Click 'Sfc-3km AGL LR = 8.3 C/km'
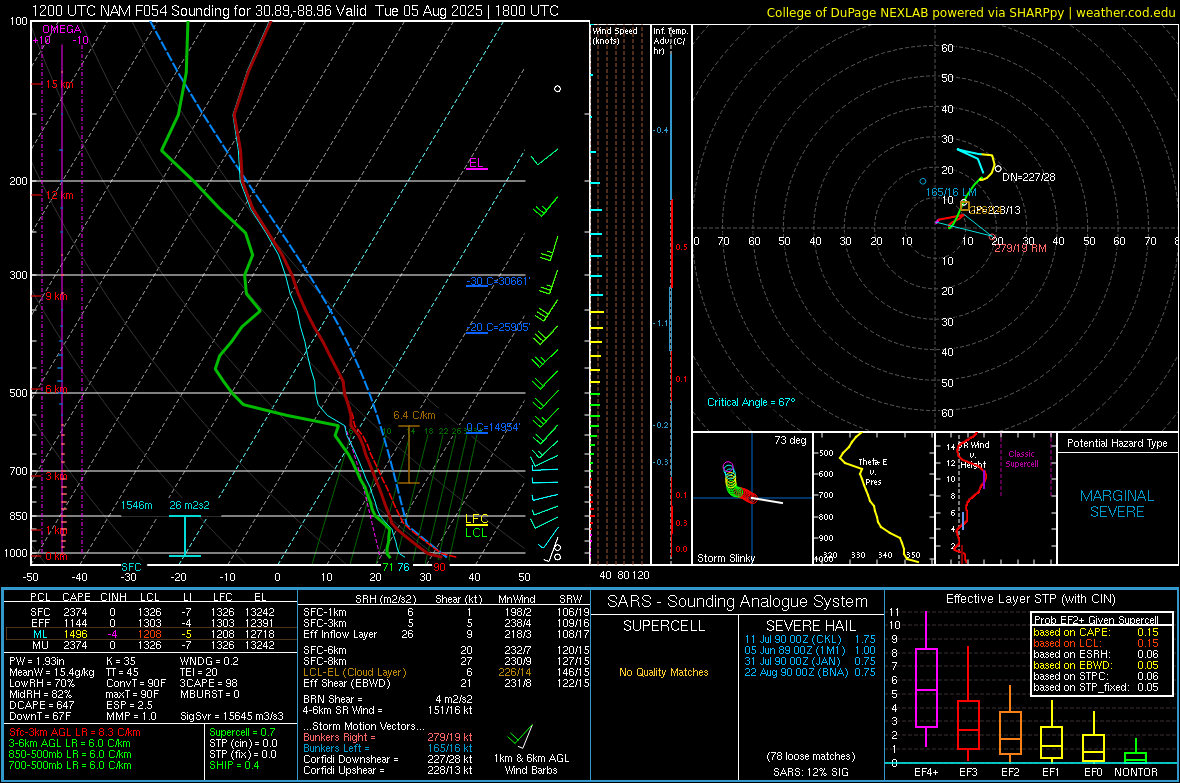This screenshot has height=783, width=1180. coord(75,733)
